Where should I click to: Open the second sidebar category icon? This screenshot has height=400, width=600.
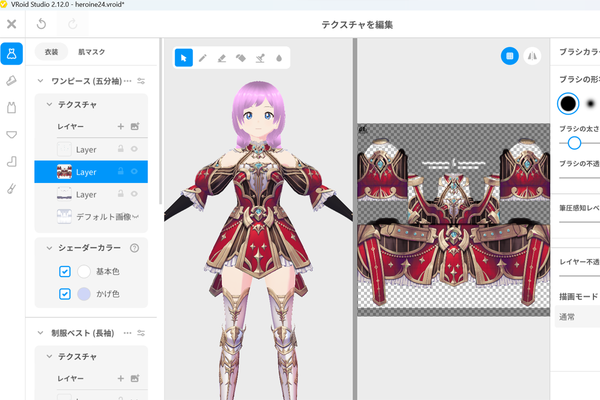(11, 80)
